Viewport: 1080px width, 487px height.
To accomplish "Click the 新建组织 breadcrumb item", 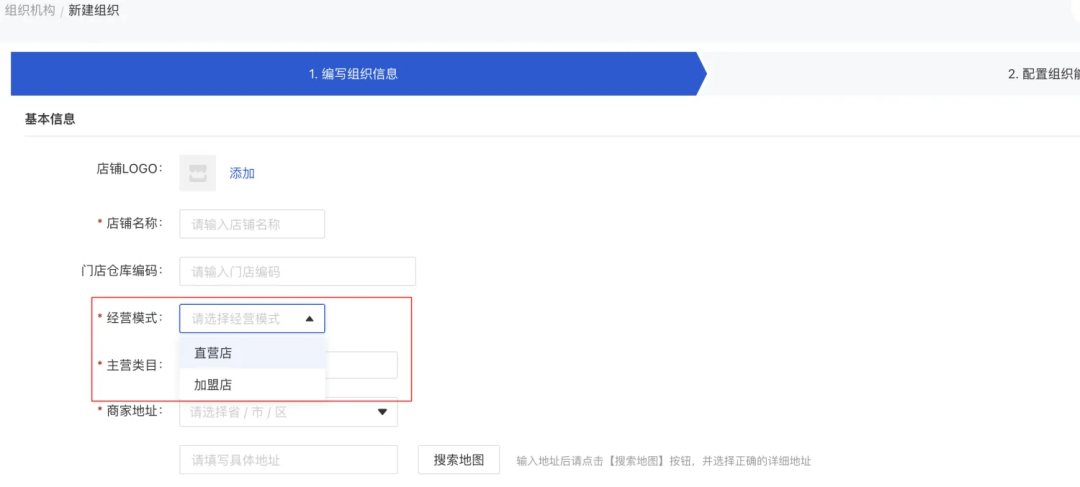I will coord(94,10).
